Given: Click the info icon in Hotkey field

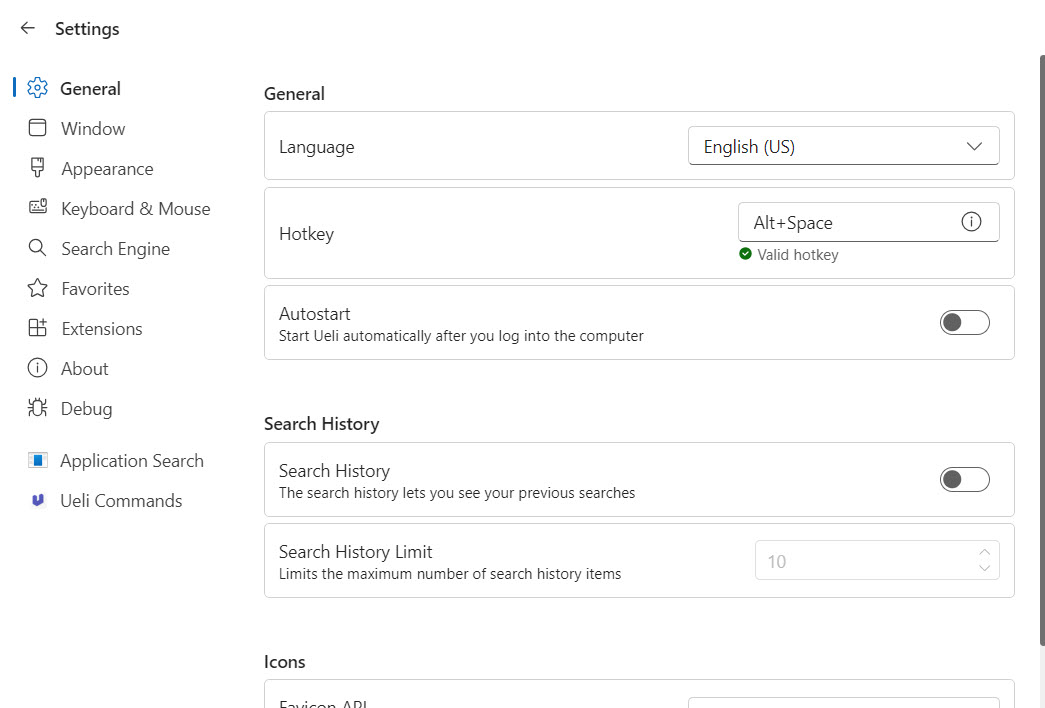Looking at the screenshot, I should (x=971, y=222).
